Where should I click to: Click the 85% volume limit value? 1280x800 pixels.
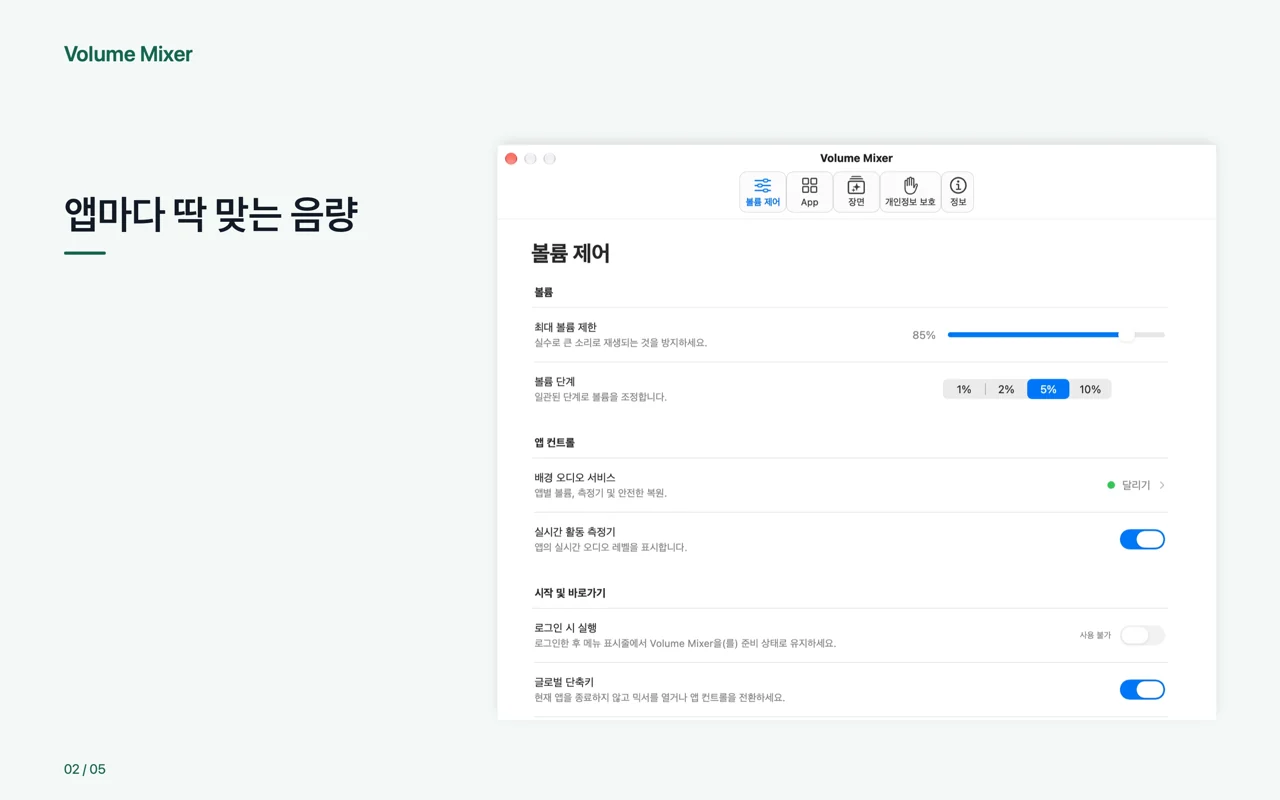pyautogui.click(x=924, y=335)
